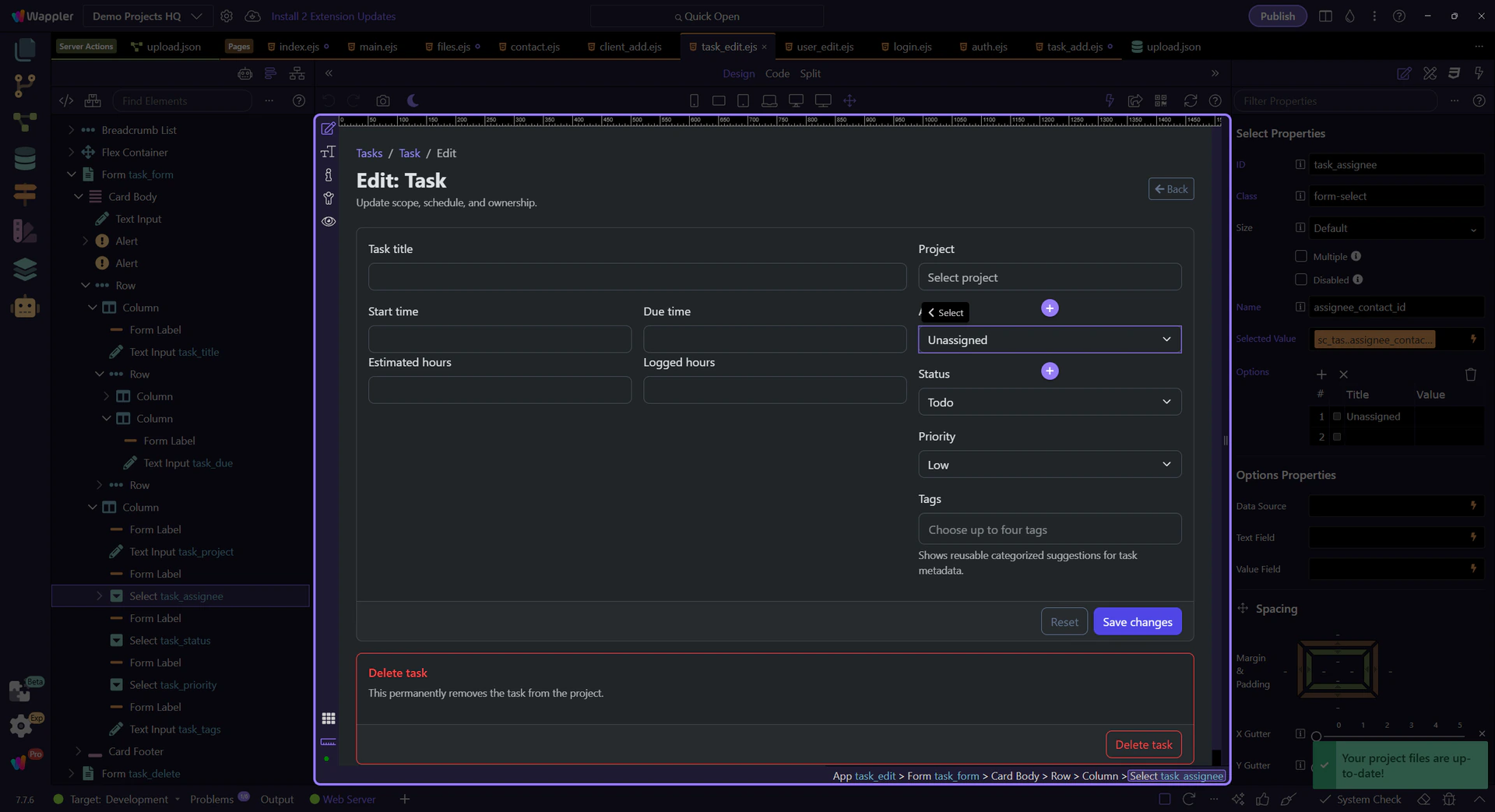Open the Size Default dropdown
The width and height of the screenshot is (1495, 812).
(1395, 228)
